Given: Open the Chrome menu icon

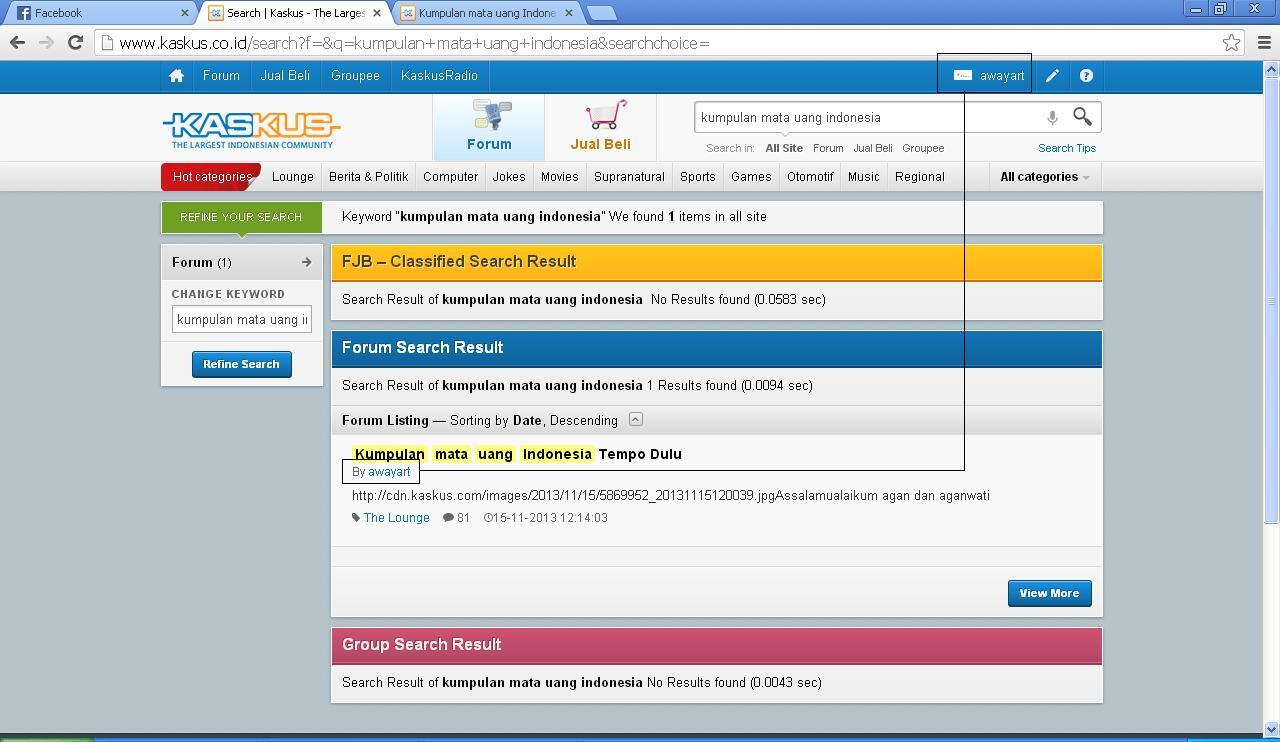Looking at the screenshot, I should pos(1263,43).
